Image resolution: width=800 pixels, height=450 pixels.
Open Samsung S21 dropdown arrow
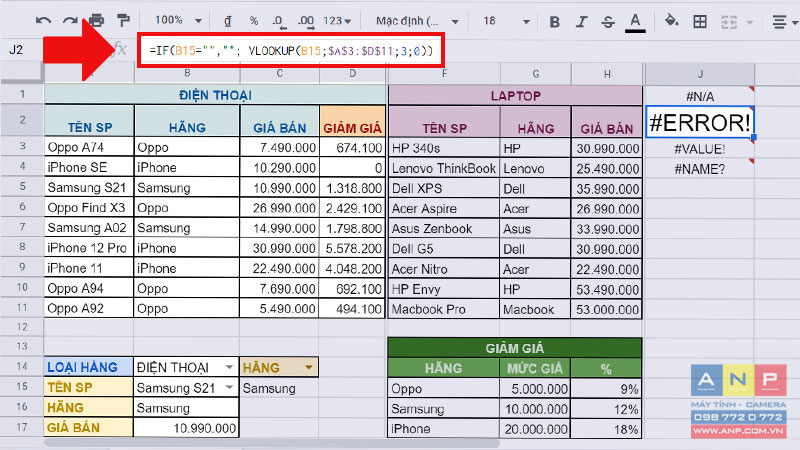[x=229, y=387]
